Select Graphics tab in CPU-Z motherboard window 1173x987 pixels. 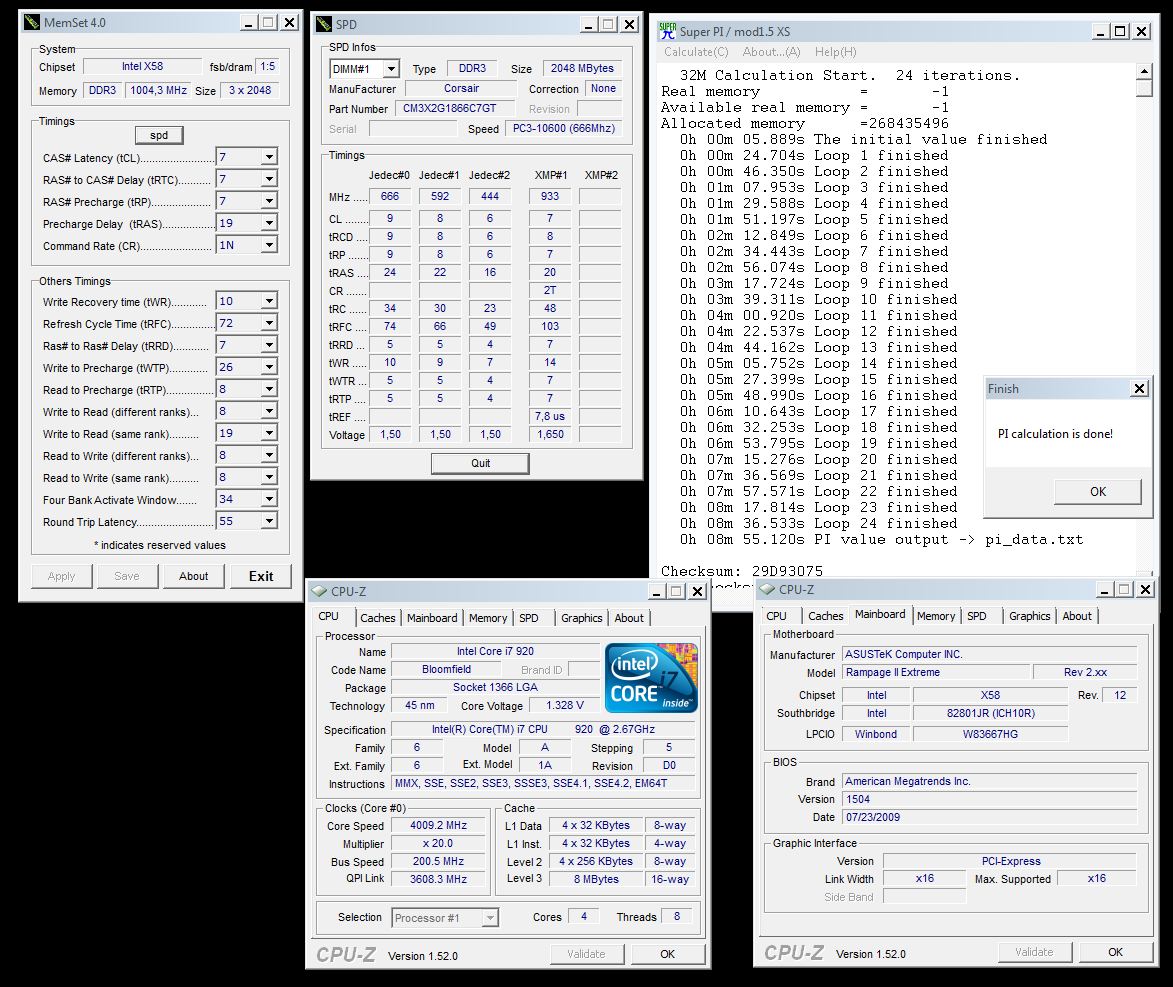click(x=1029, y=616)
